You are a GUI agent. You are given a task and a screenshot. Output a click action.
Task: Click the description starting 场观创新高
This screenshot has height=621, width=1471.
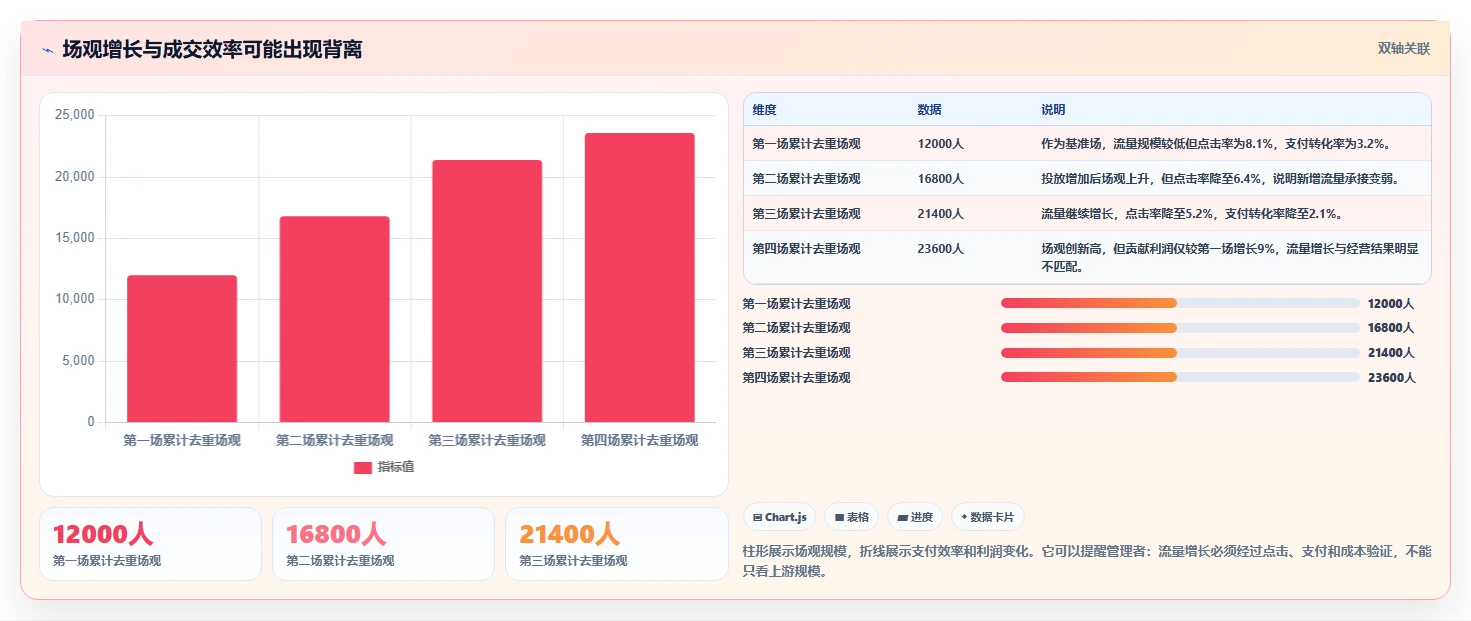(x=1229, y=258)
